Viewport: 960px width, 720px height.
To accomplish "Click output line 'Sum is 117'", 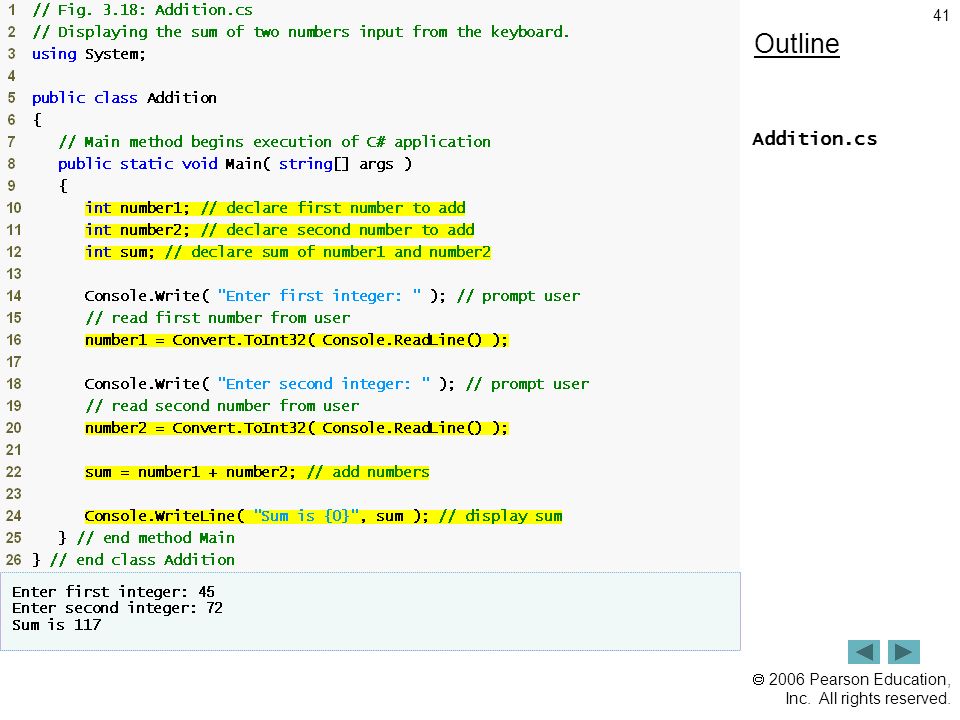I will pyautogui.click(x=56, y=625).
